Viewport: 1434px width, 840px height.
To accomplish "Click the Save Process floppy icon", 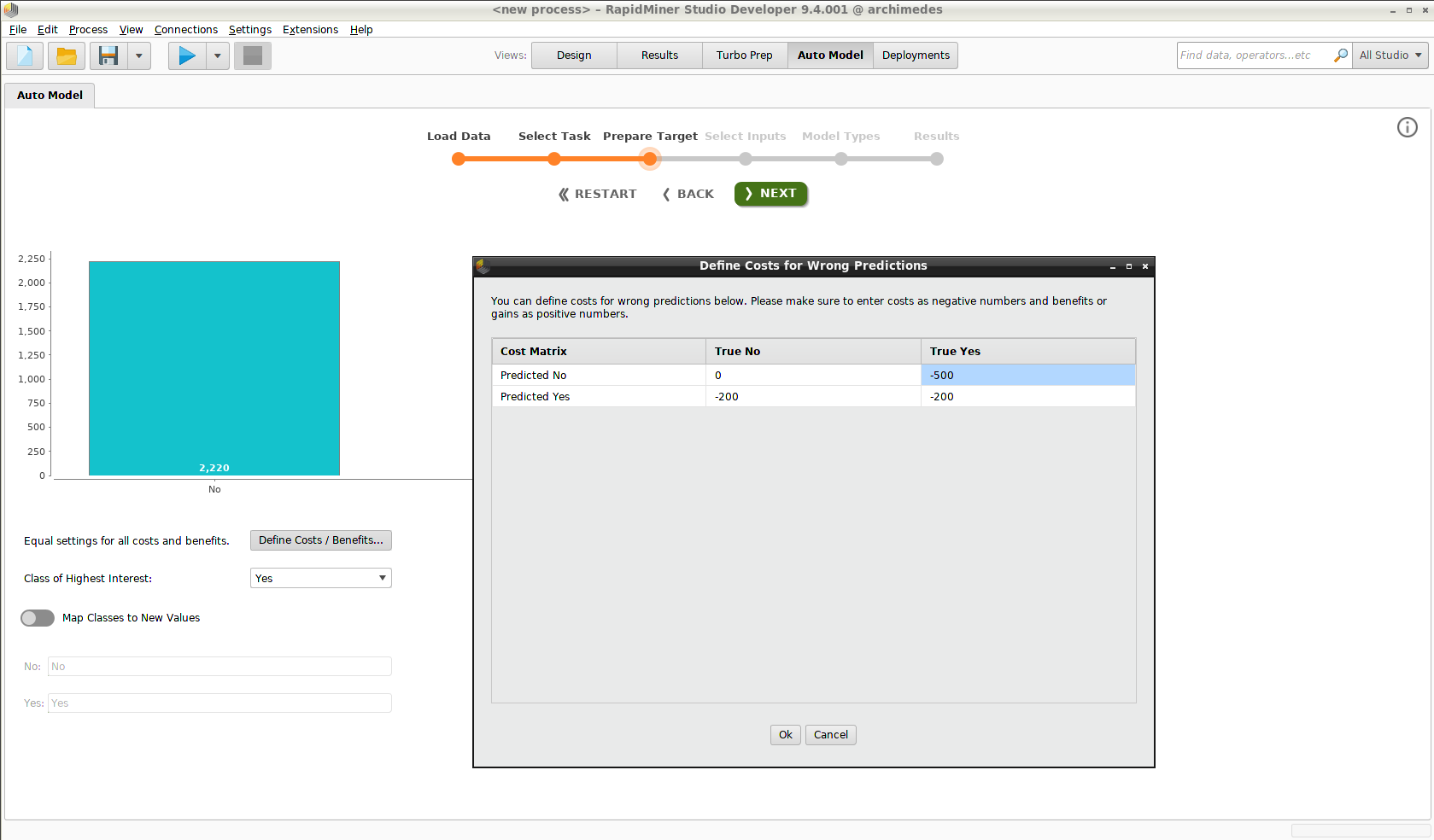I will tap(108, 56).
